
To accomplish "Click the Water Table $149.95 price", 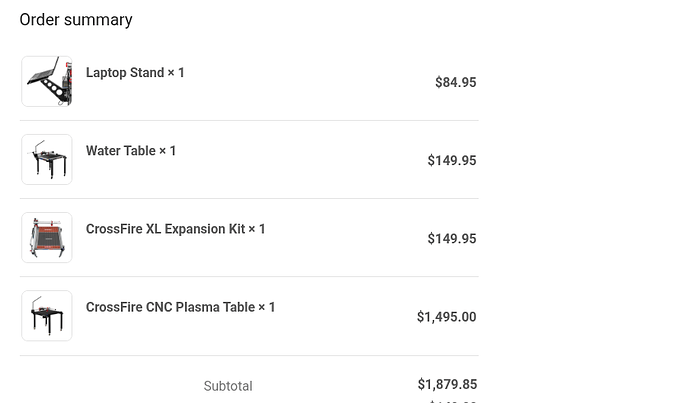I will pos(451,161).
